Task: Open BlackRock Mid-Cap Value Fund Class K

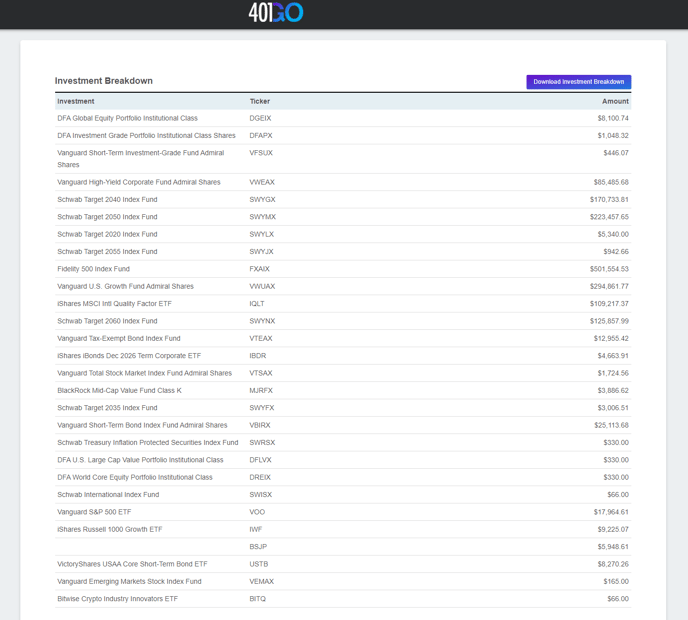Action: (x=119, y=391)
